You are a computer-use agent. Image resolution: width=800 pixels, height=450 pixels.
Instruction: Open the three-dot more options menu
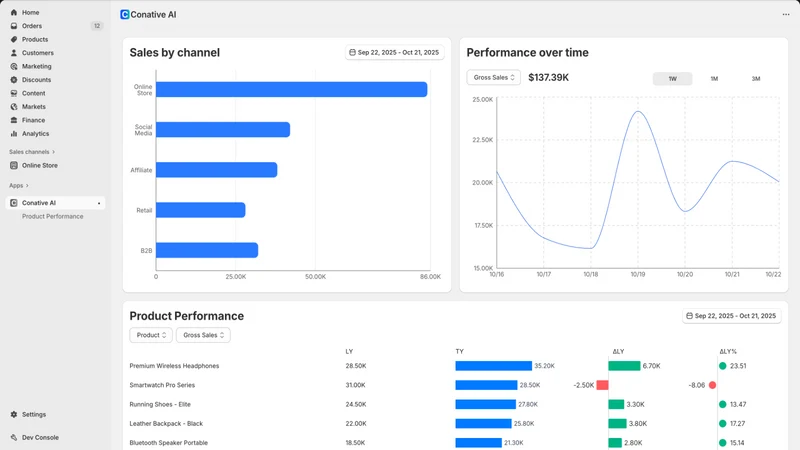(x=786, y=14)
